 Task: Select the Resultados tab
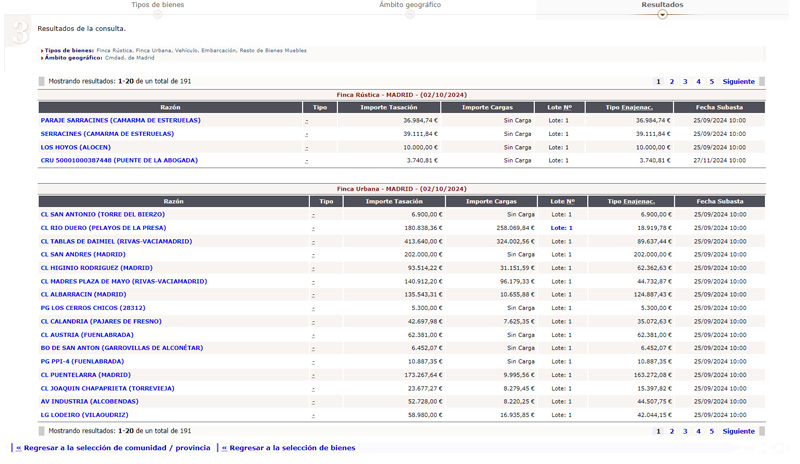(x=662, y=5)
